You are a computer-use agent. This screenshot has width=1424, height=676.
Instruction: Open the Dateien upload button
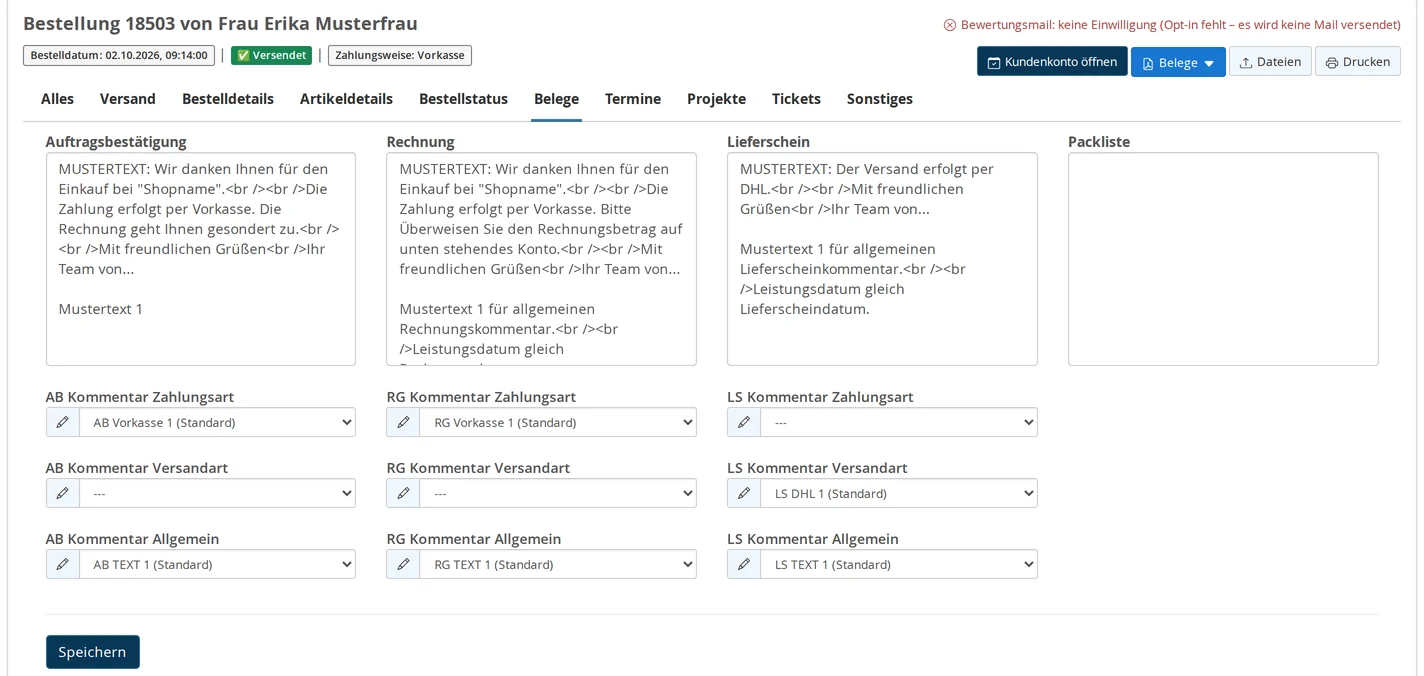(x=1270, y=62)
